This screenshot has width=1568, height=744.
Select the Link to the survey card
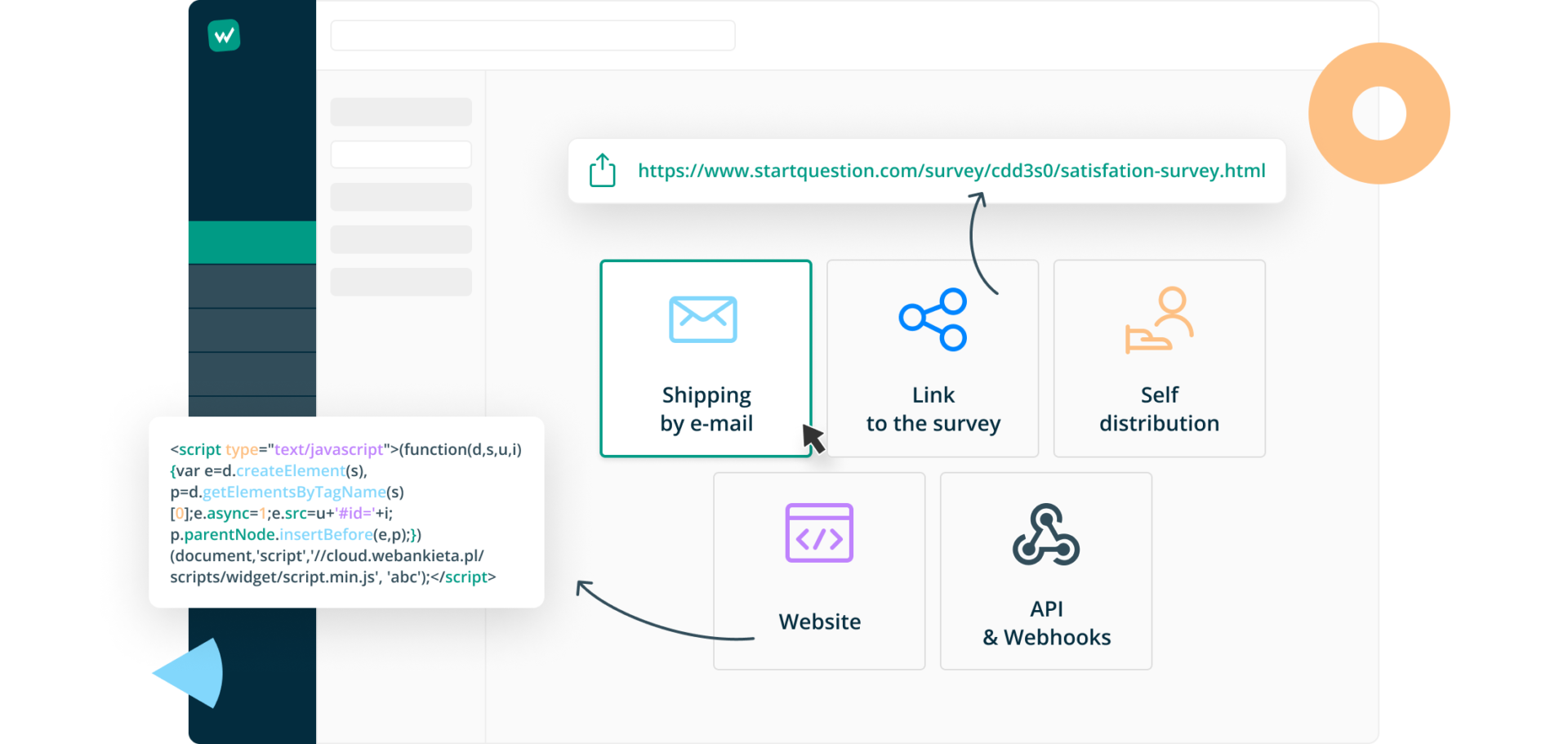933,359
